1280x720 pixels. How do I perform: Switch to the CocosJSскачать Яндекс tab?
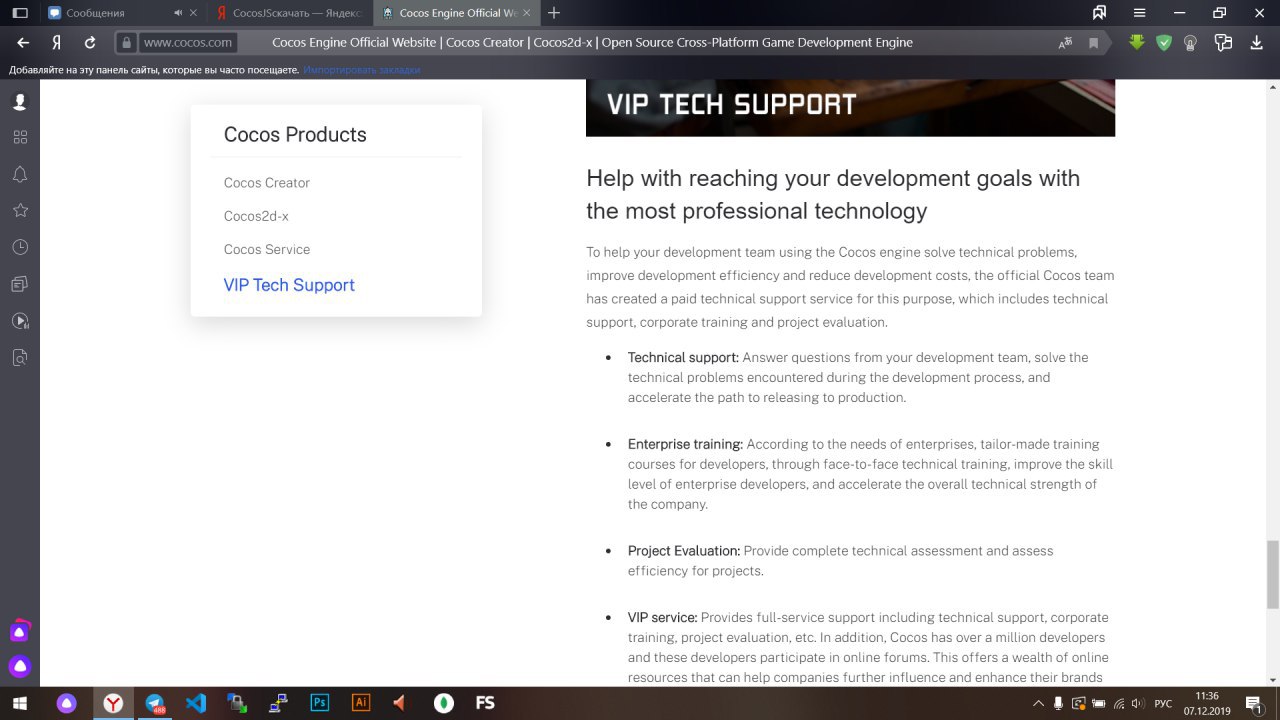coord(289,13)
